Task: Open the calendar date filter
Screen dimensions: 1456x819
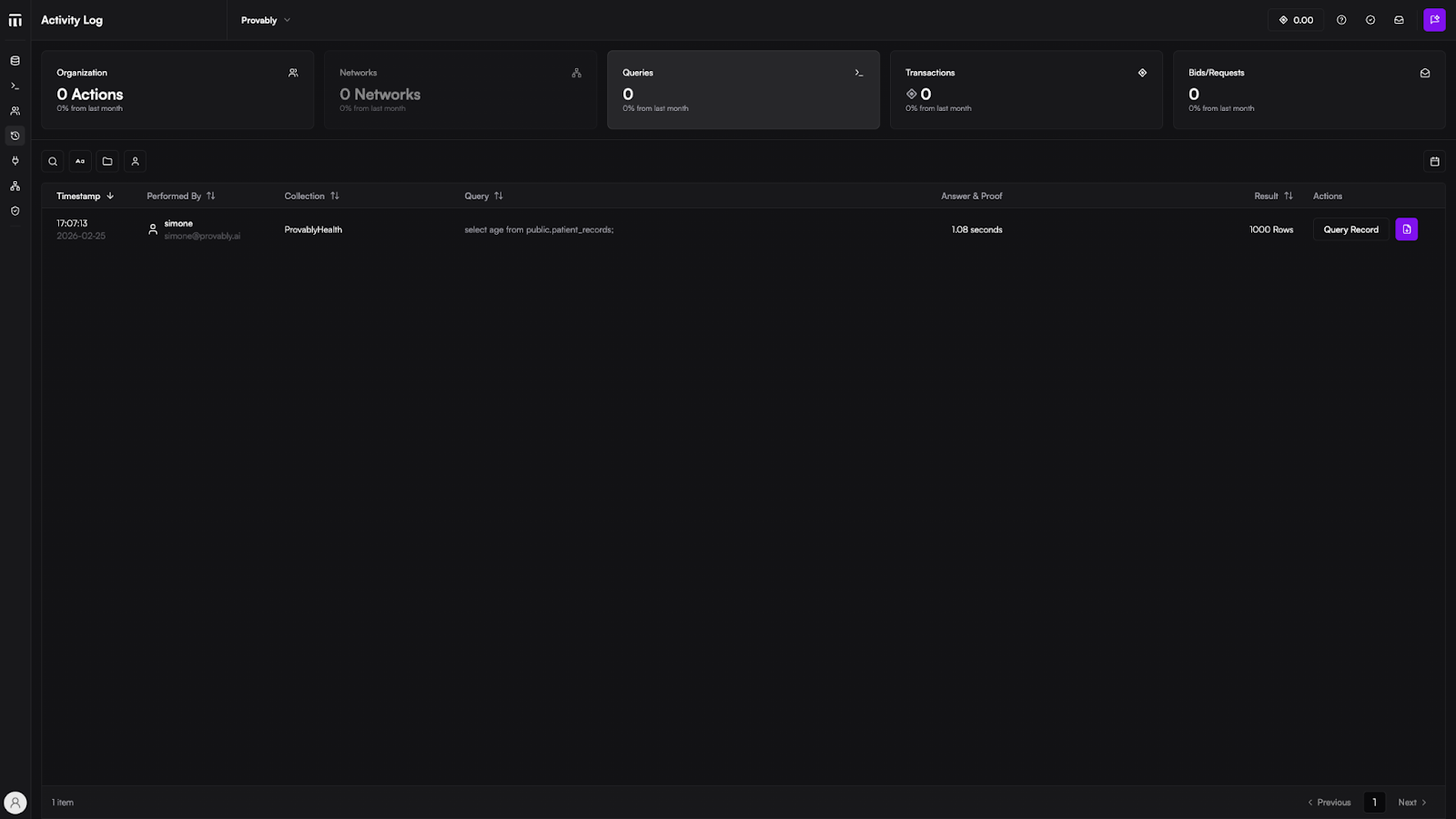Action: (x=1434, y=161)
